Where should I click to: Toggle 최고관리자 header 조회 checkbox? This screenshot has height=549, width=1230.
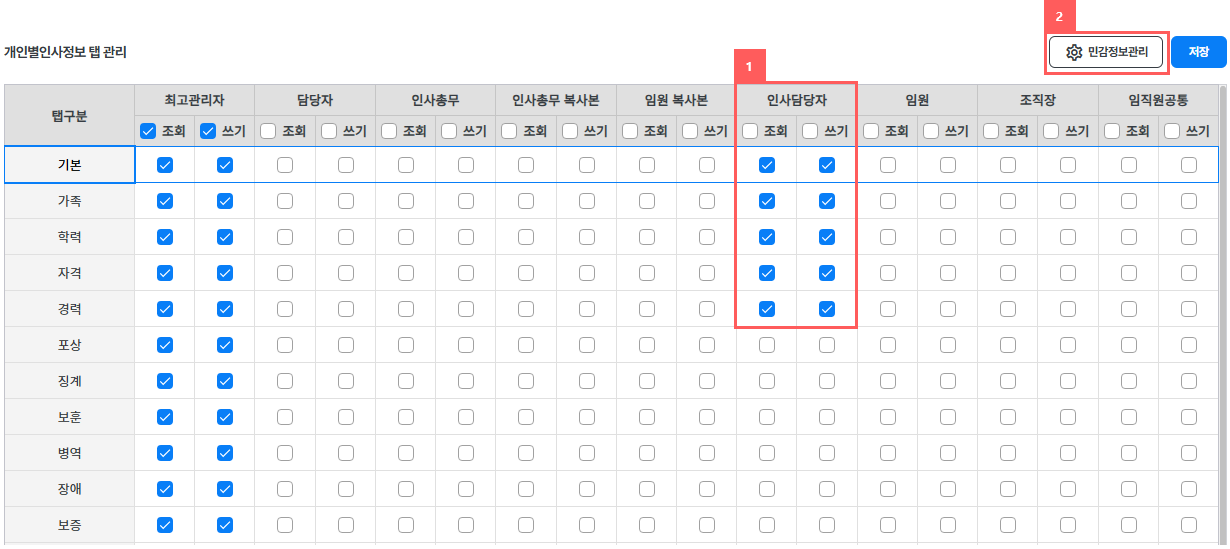tap(148, 130)
